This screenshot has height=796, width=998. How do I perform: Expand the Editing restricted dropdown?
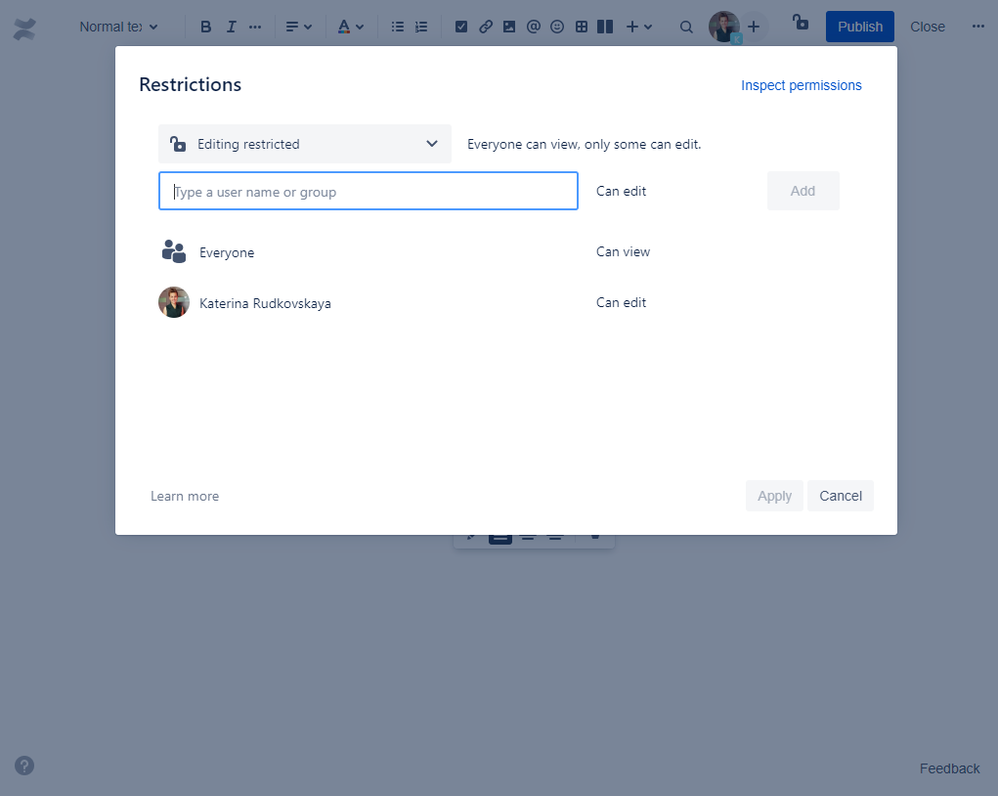coord(305,144)
